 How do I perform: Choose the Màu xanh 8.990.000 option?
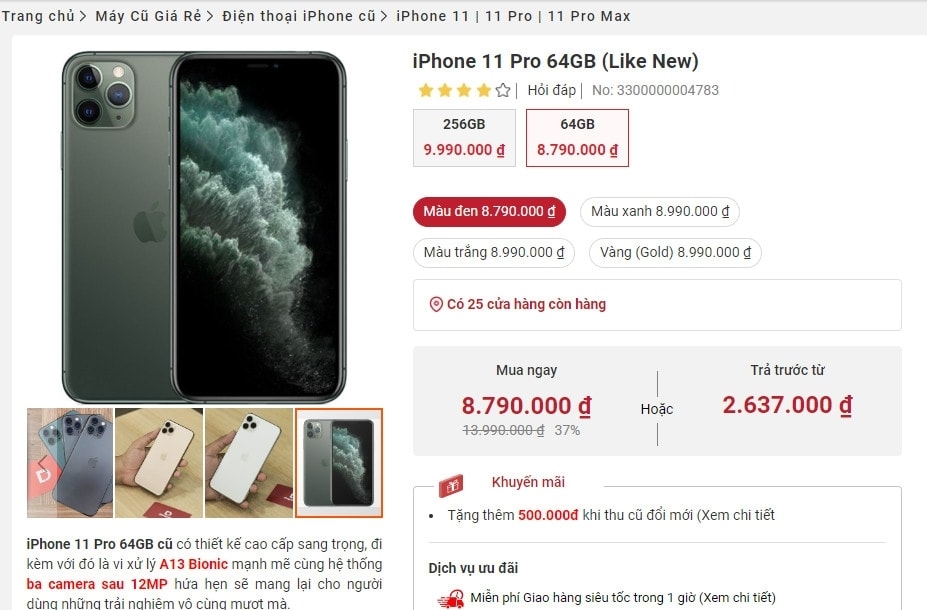pyautogui.click(x=660, y=212)
